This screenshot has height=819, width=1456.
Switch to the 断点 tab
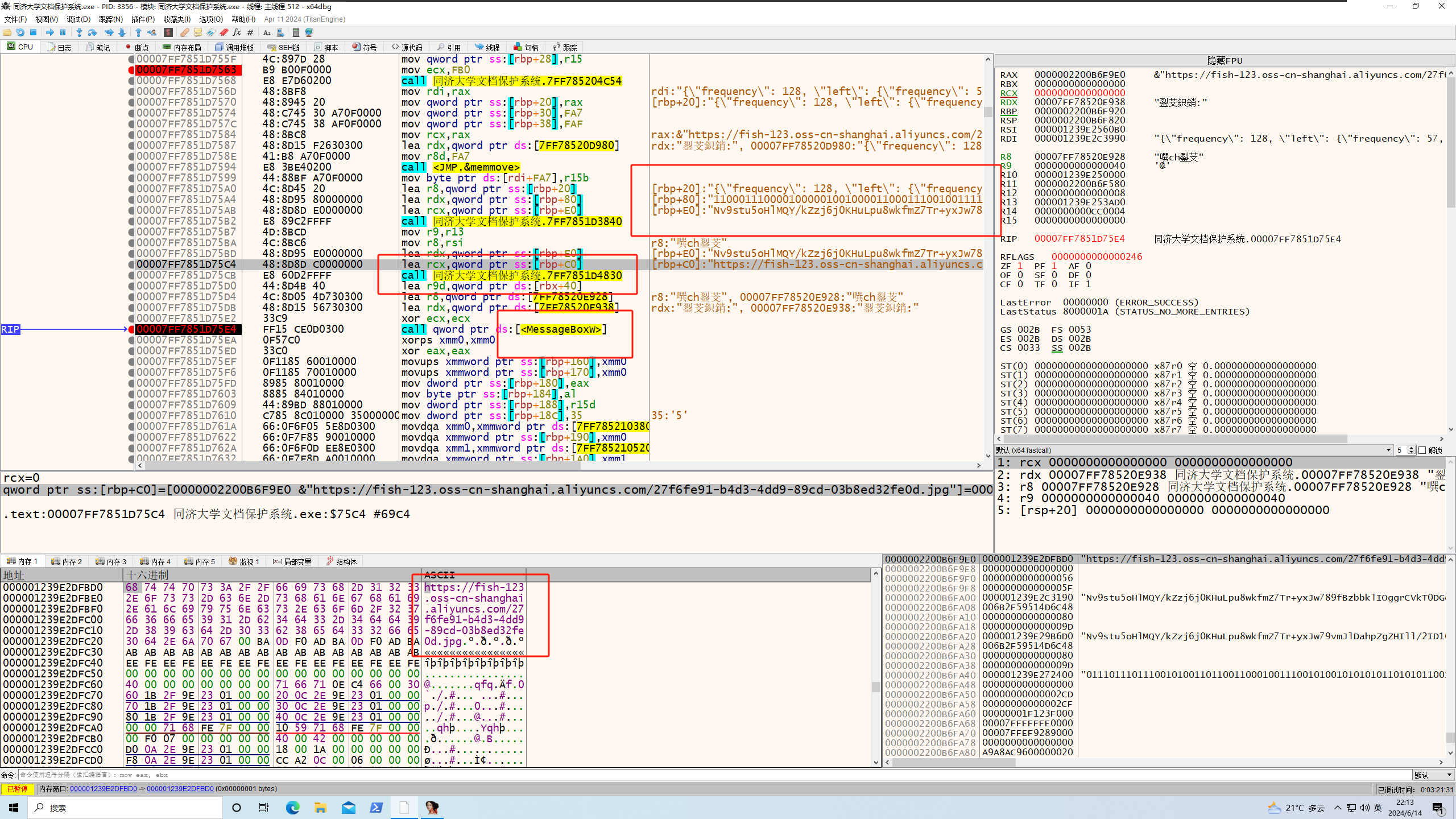click(137, 47)
